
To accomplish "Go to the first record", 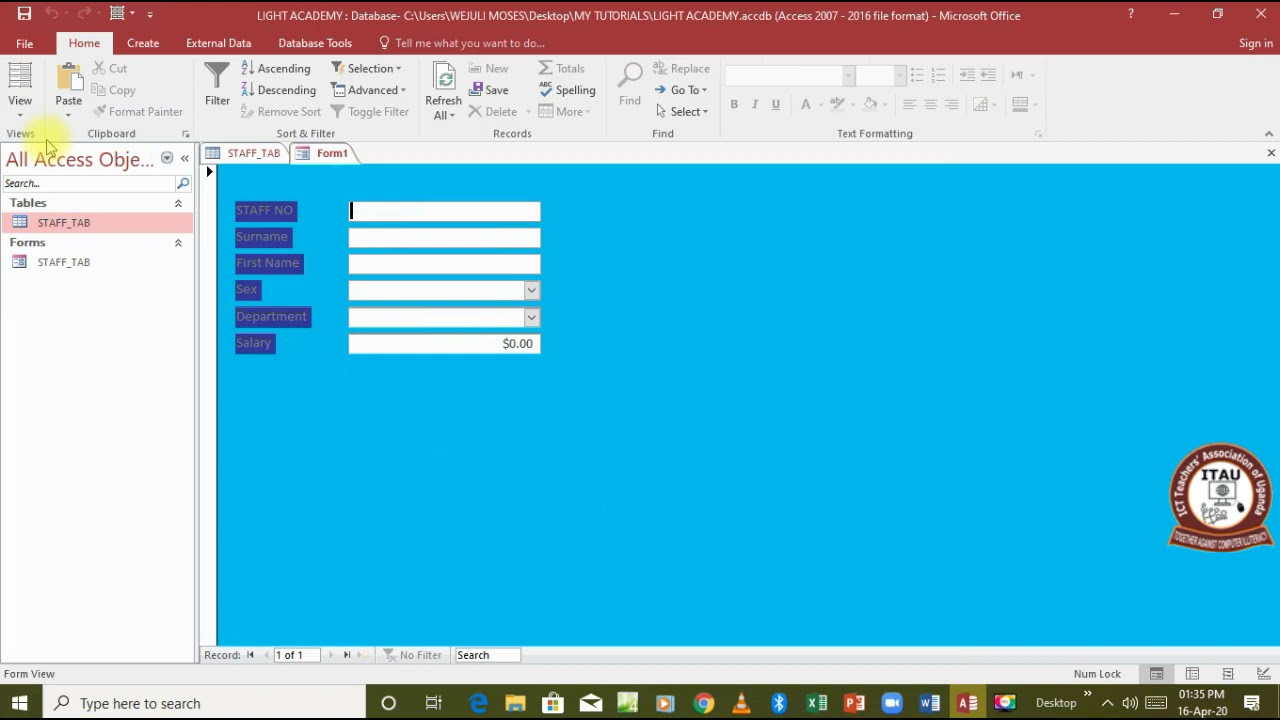I will (x=250, y=655).
